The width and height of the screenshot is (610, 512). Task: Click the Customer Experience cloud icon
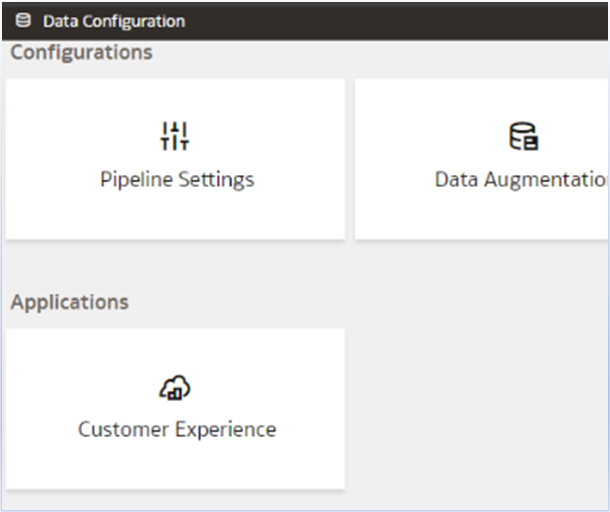click(x=175, y=388)
